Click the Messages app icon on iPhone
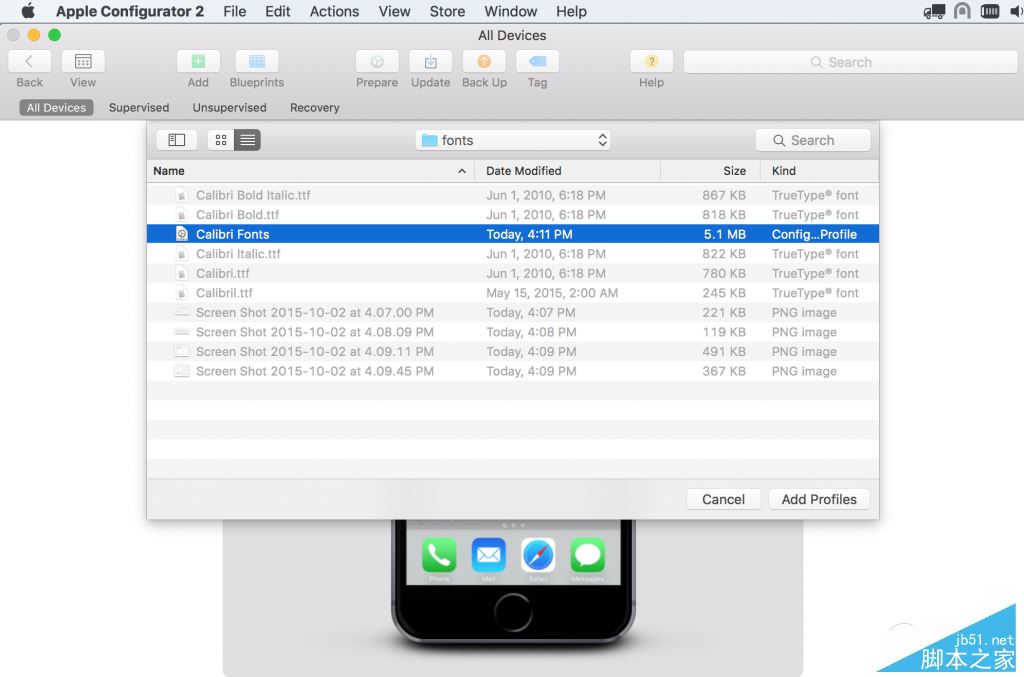 point(587,555)
